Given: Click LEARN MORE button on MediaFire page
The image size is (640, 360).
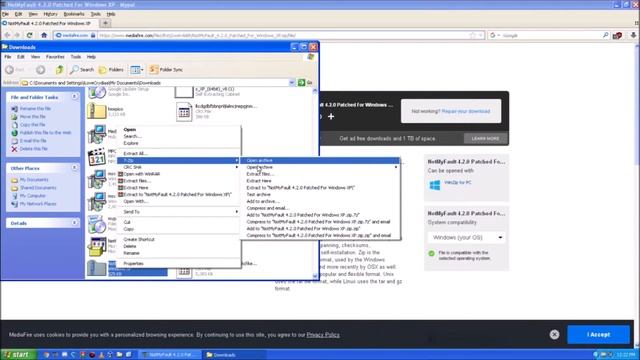Looking at the screenshot, I should coord(485,138).
